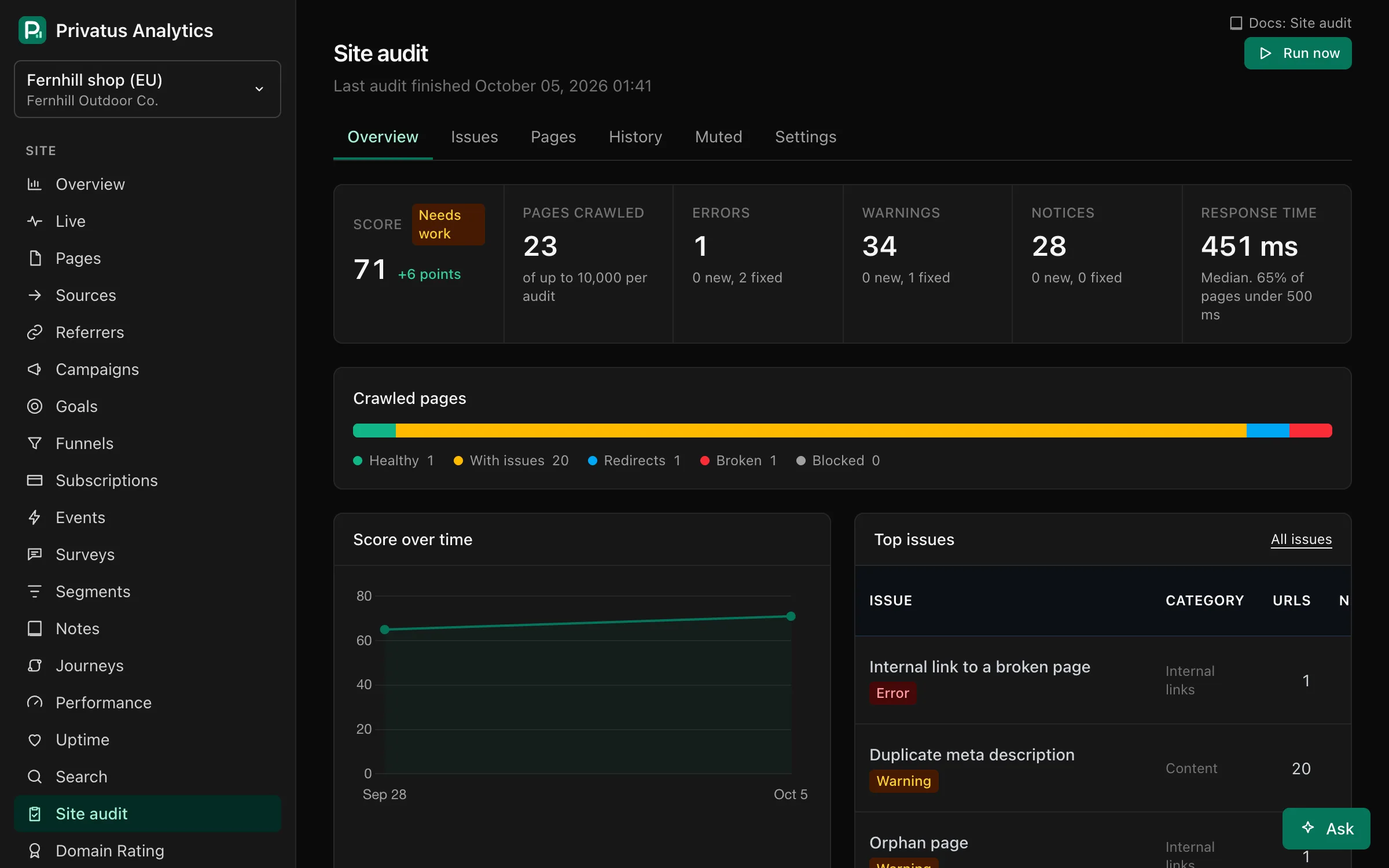
Task: Open the Docs: Site audit link
Action: pyautogui.click(x=1291, y=23)
